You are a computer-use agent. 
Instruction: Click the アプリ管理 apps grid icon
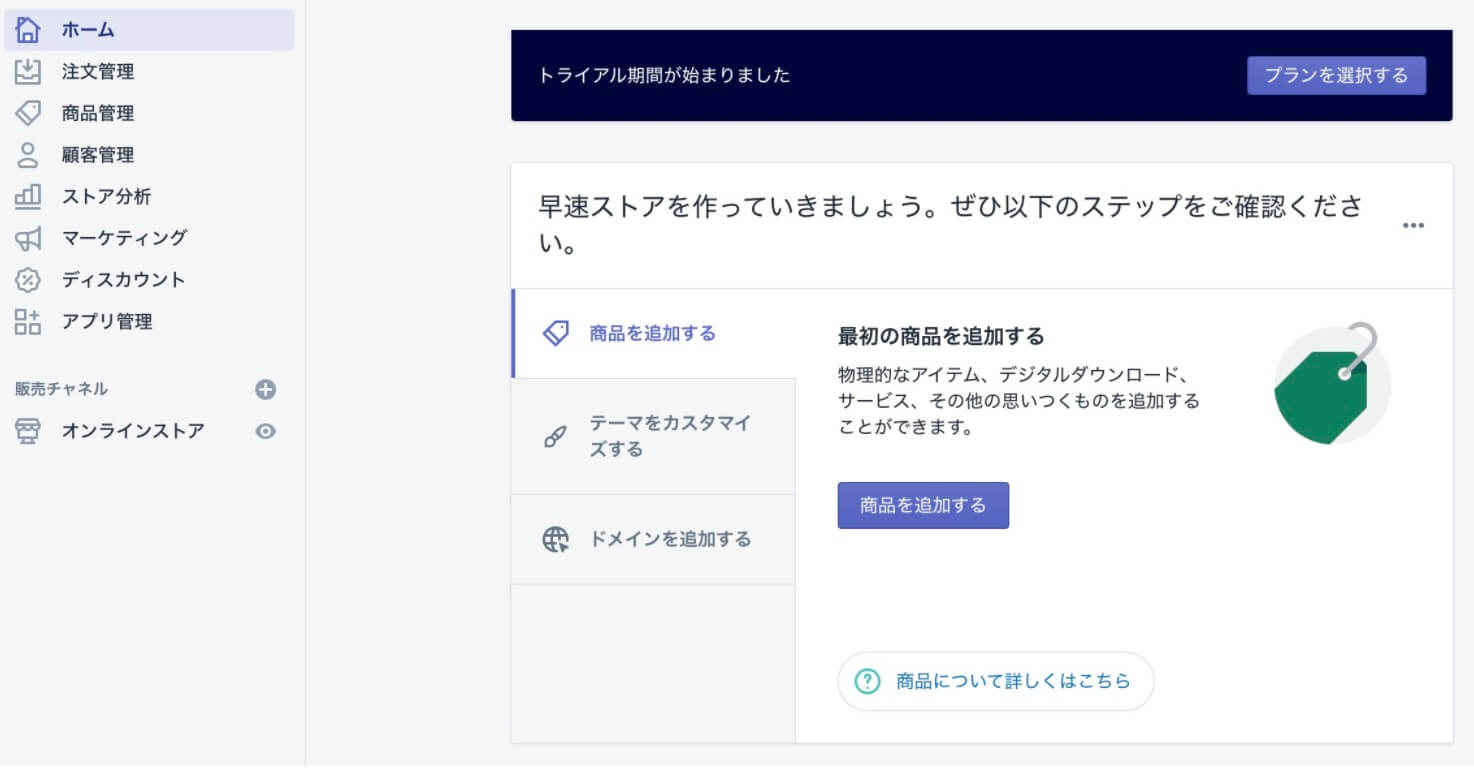click(28, 321)
